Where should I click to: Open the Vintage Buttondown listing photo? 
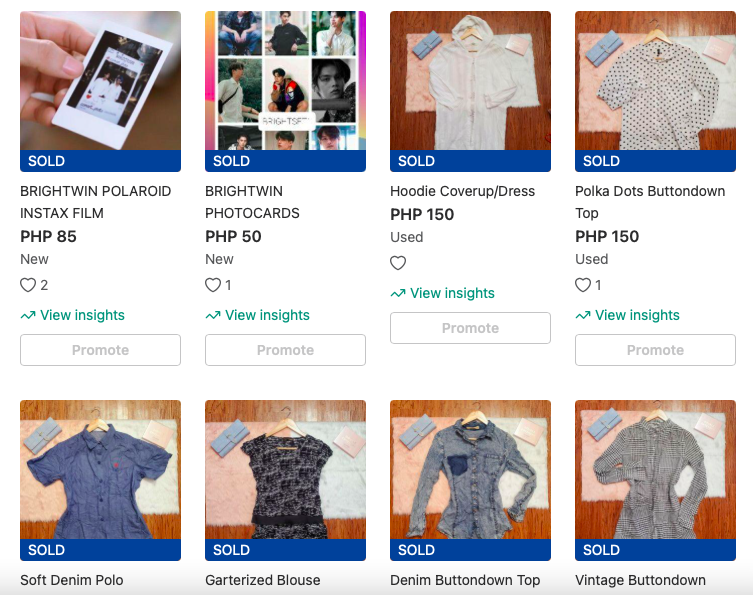point(655,470)
